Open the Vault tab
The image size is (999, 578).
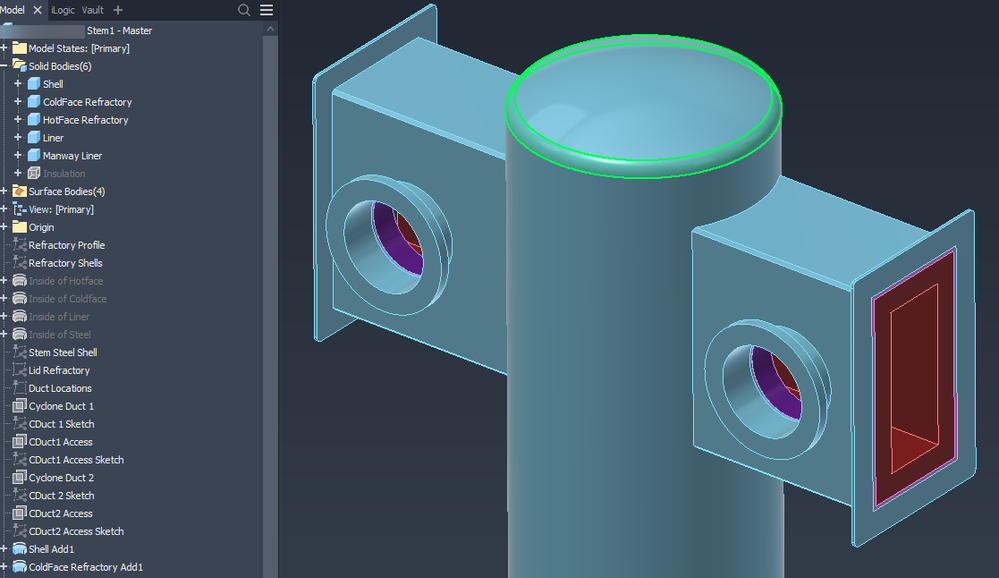point(92,10)
